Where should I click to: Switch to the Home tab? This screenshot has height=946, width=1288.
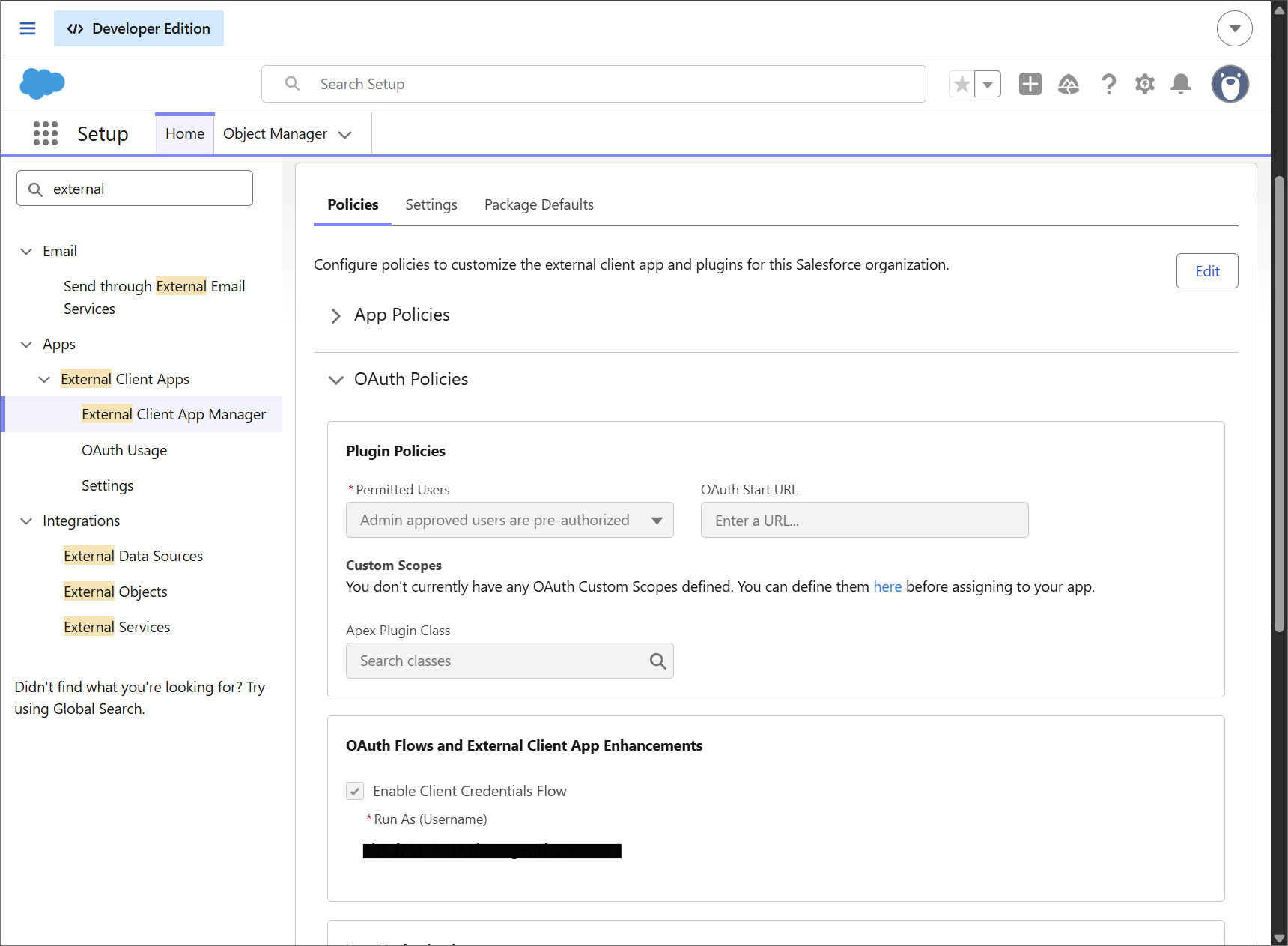click(185, 133)
